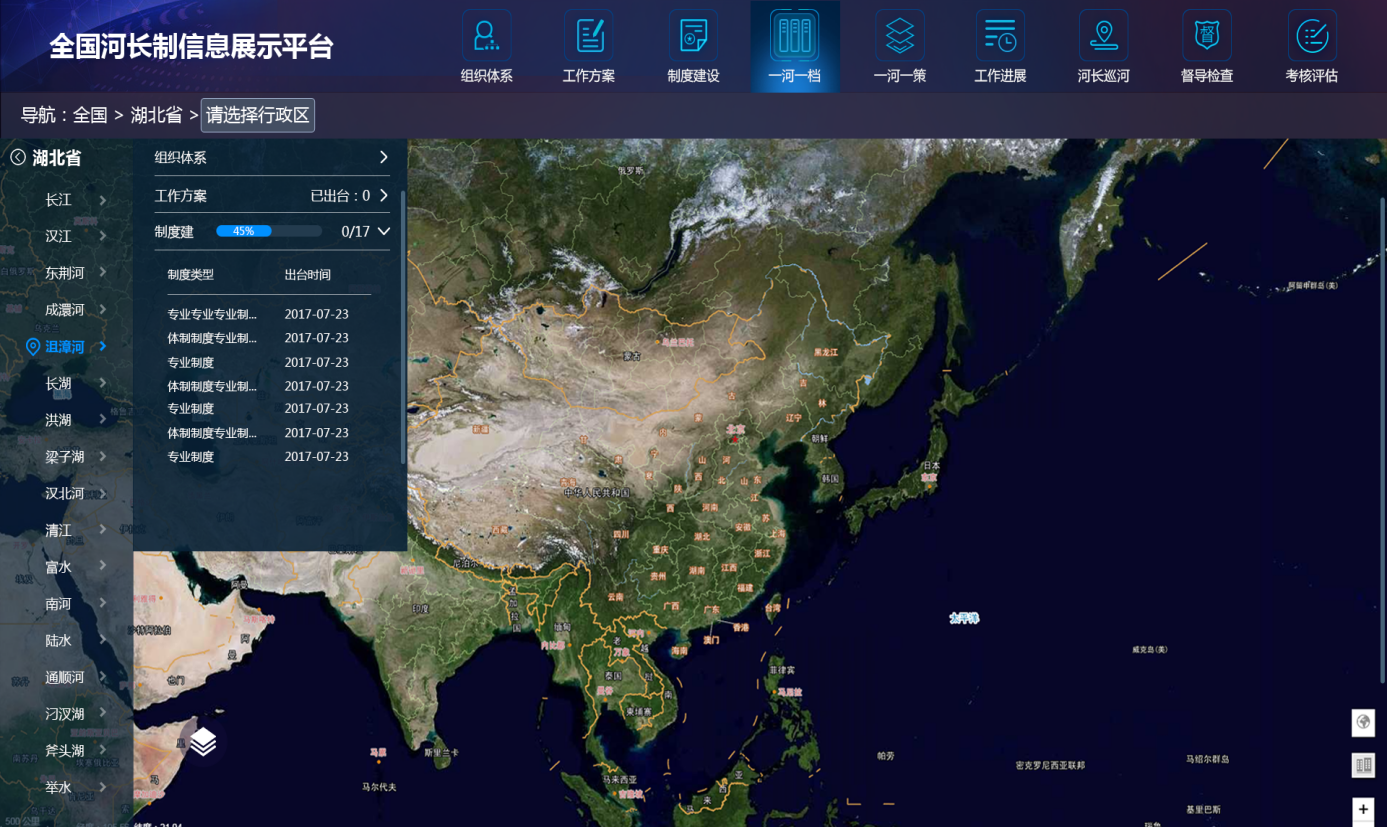Viewport: 1387px width, 827px height.
Task: Open the map layers stack button
Action: tap(203, 741)
